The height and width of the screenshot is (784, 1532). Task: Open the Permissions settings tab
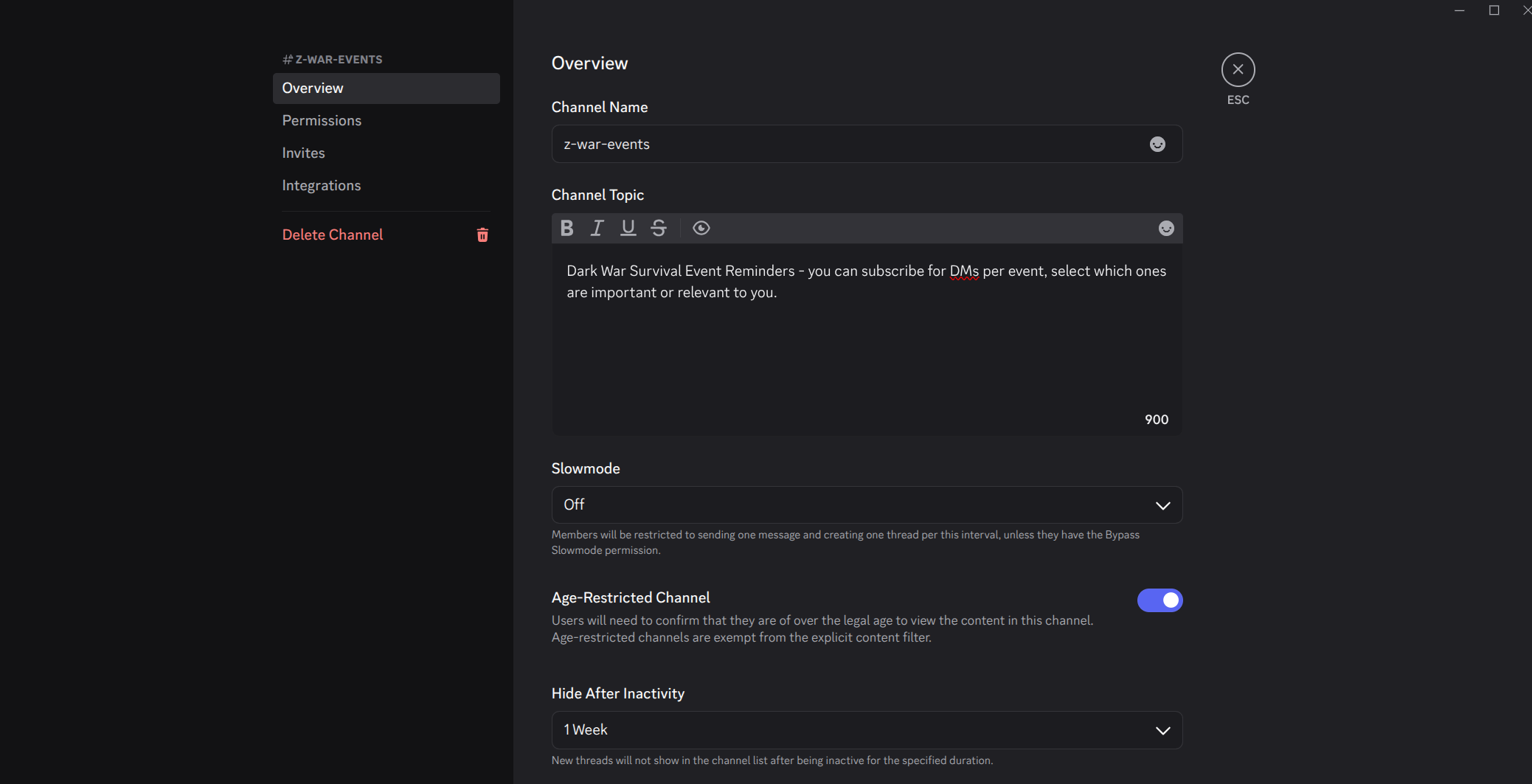[x=386, y=120]
